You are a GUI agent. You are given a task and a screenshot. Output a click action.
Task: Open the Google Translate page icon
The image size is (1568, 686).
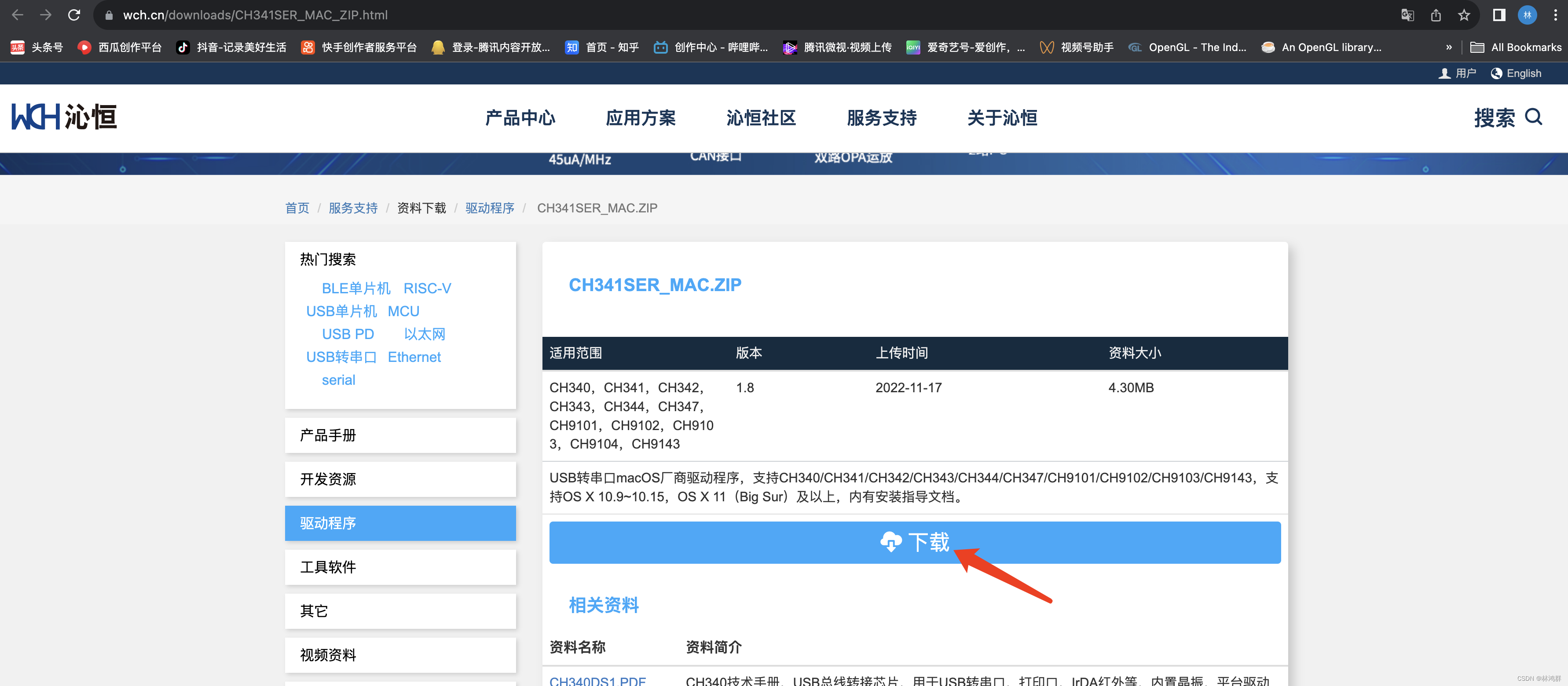tap(1407, 15)
